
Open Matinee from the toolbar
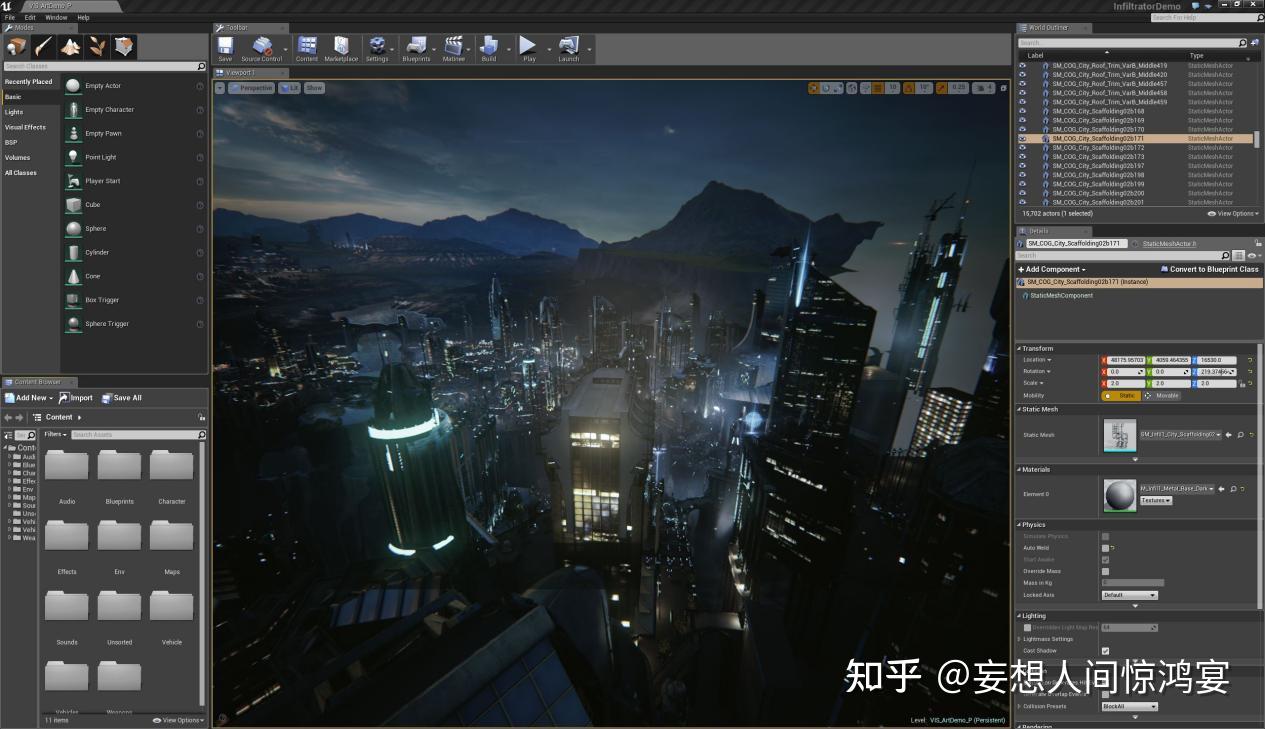453,46
